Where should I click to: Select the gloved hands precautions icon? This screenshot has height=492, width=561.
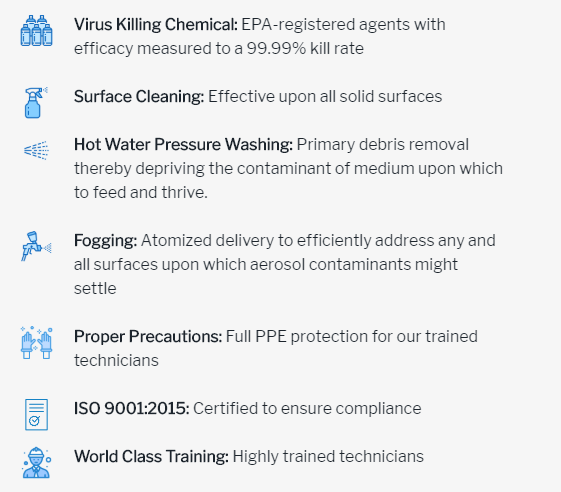point(36,342)
